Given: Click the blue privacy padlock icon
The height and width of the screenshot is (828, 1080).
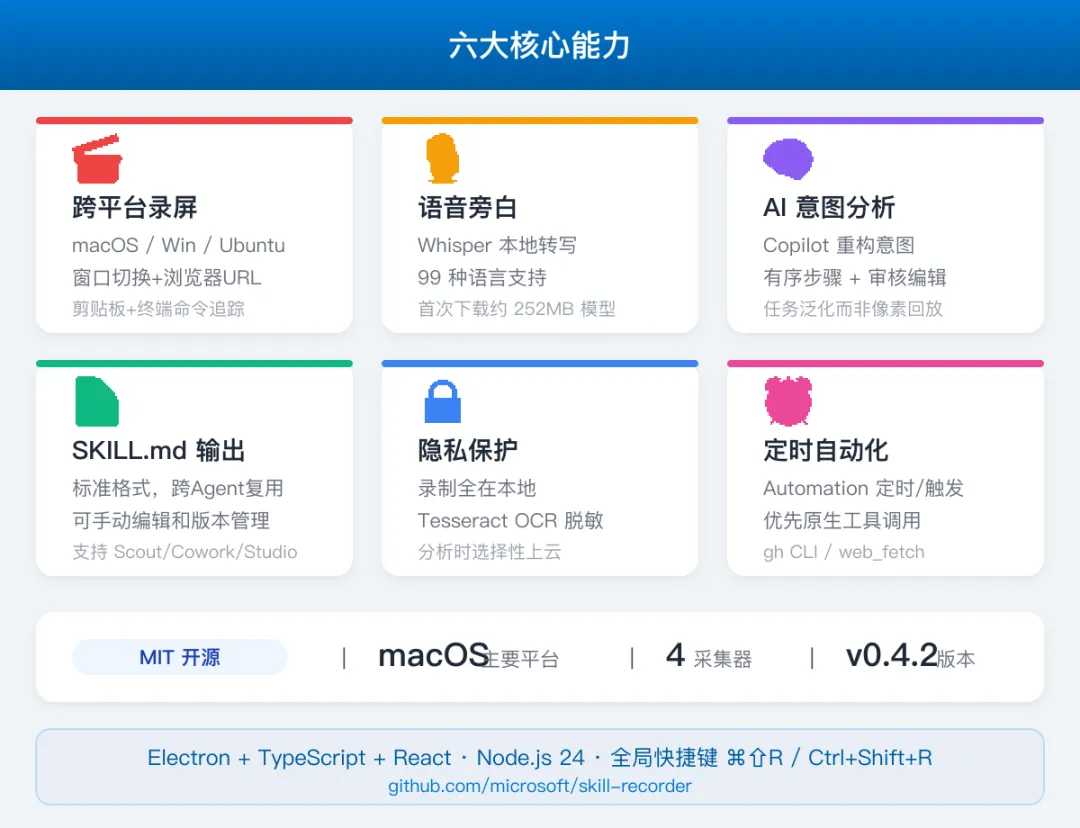Looking at the screenshot, I should [x=442, y=402].
